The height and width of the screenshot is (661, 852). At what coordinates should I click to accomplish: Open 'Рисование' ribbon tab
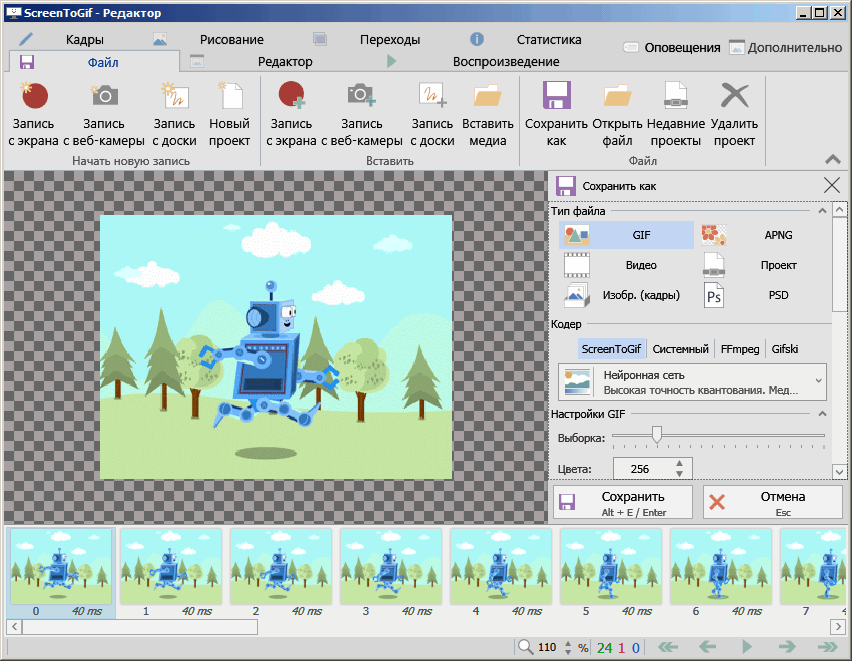[x=231, y=40]
